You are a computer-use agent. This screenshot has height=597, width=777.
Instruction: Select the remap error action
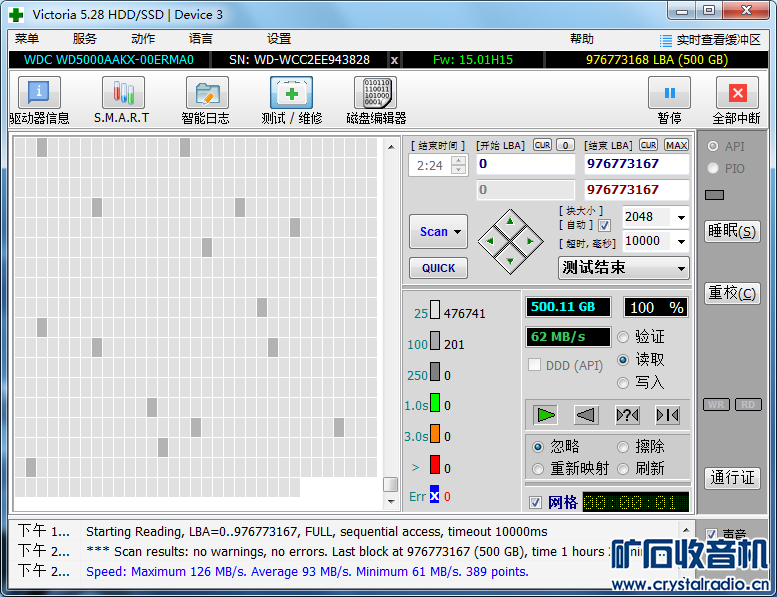538,469
